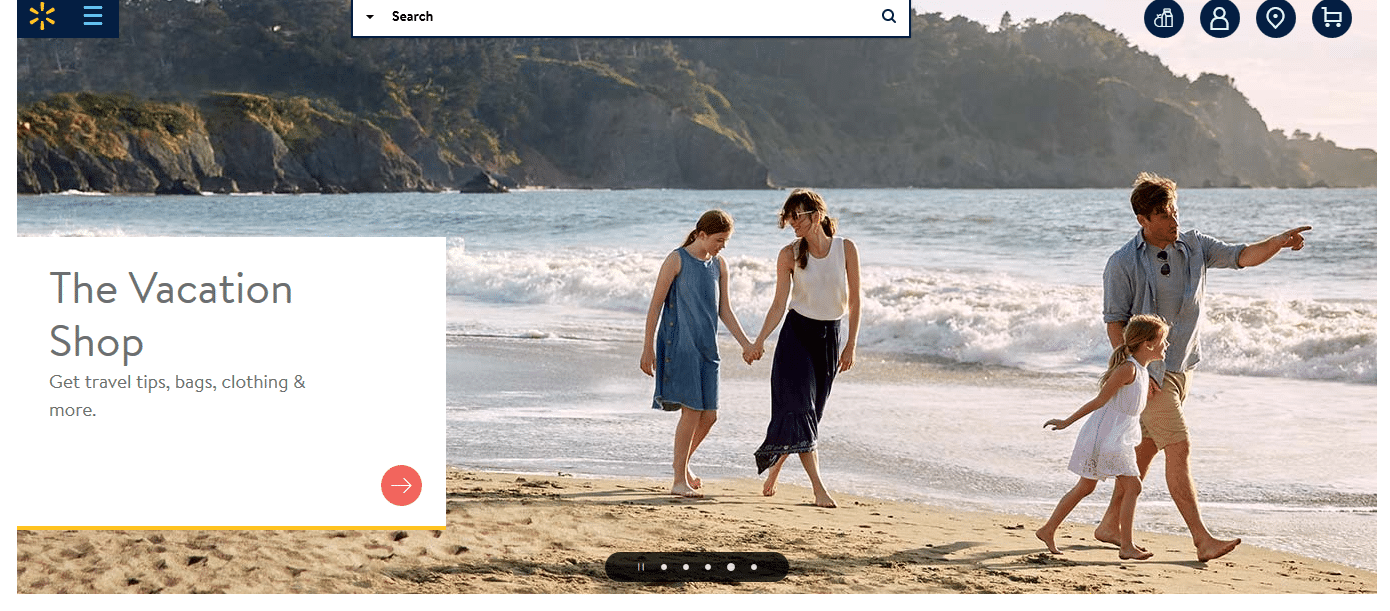The width and height of the screenshot is (1390, 611).
Task: Select the enlarged active carousel dot
Action: click(731, 567)
